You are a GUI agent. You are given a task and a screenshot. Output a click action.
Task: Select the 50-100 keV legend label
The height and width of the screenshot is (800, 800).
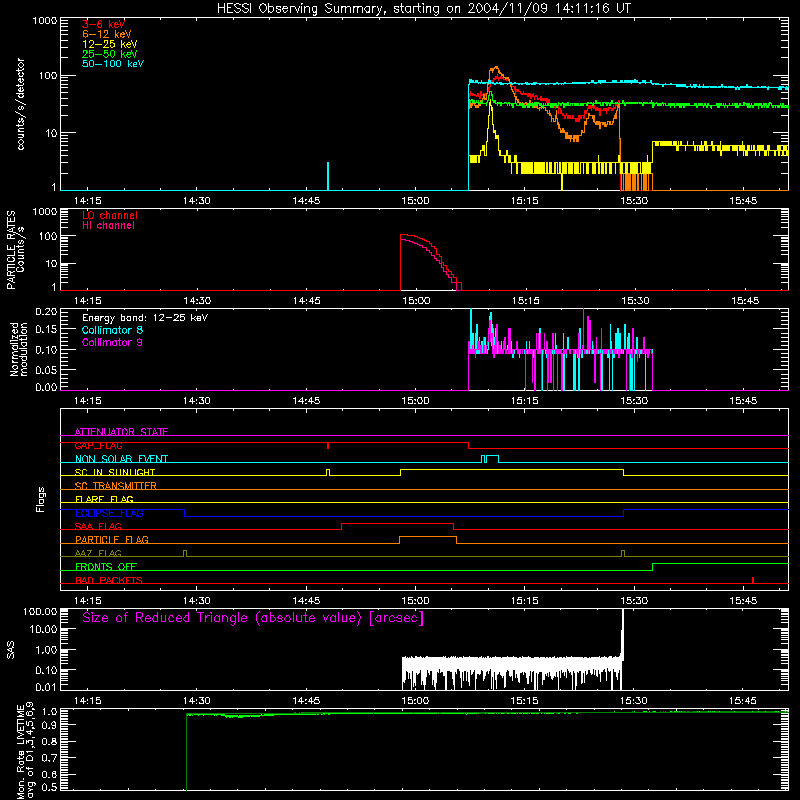(x=113, y=64)
